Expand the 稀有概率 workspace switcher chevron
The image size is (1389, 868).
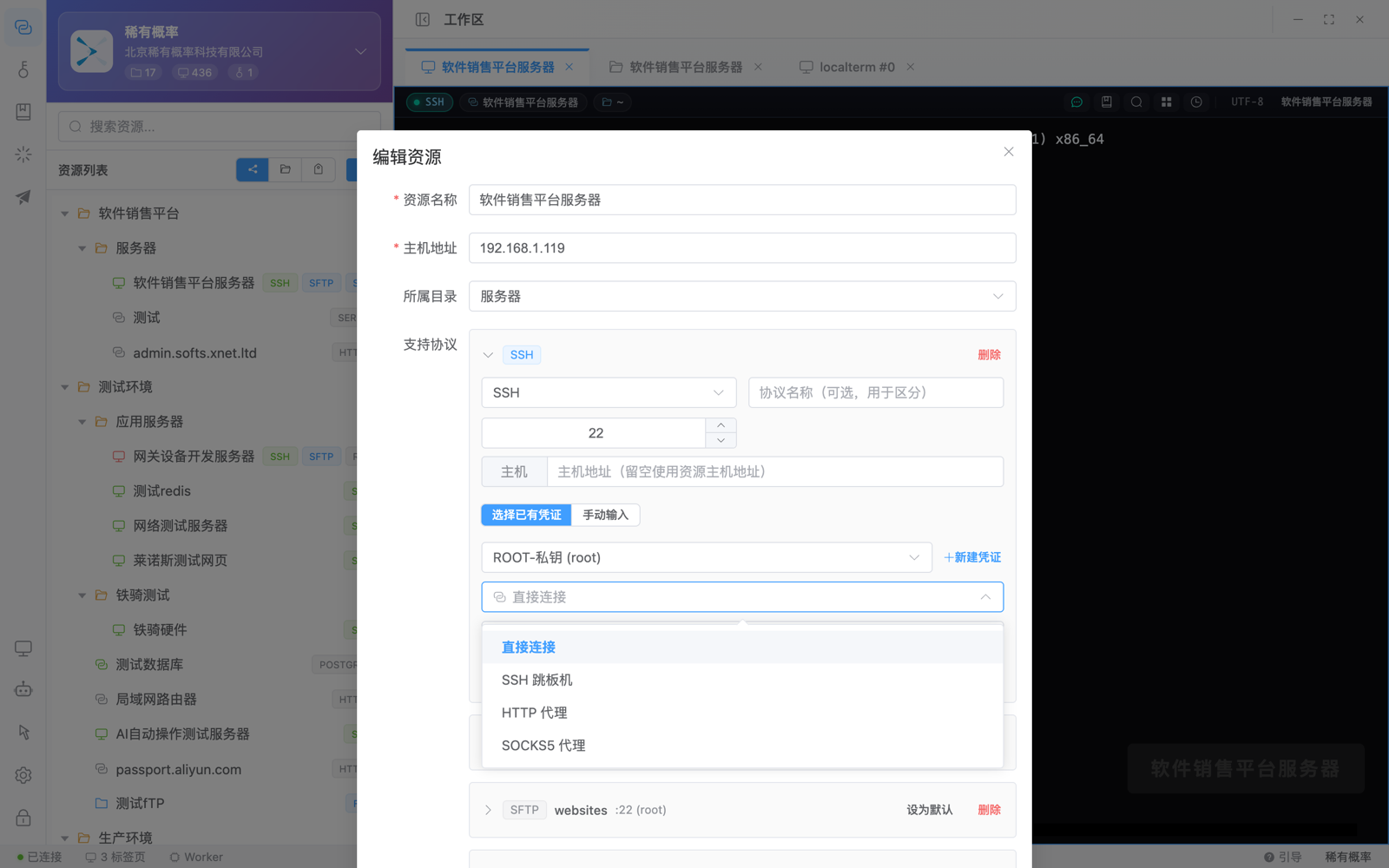pos(360,52)
